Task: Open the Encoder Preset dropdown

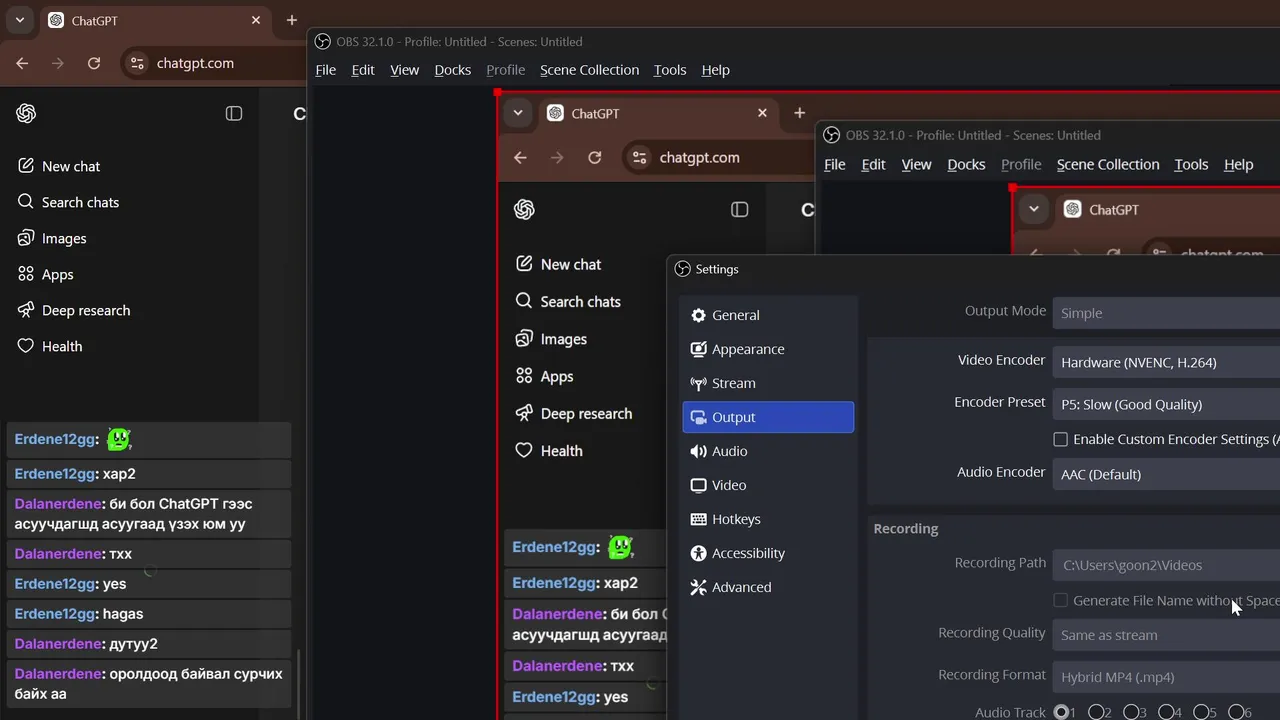Action: click(x=1166, y=404)
